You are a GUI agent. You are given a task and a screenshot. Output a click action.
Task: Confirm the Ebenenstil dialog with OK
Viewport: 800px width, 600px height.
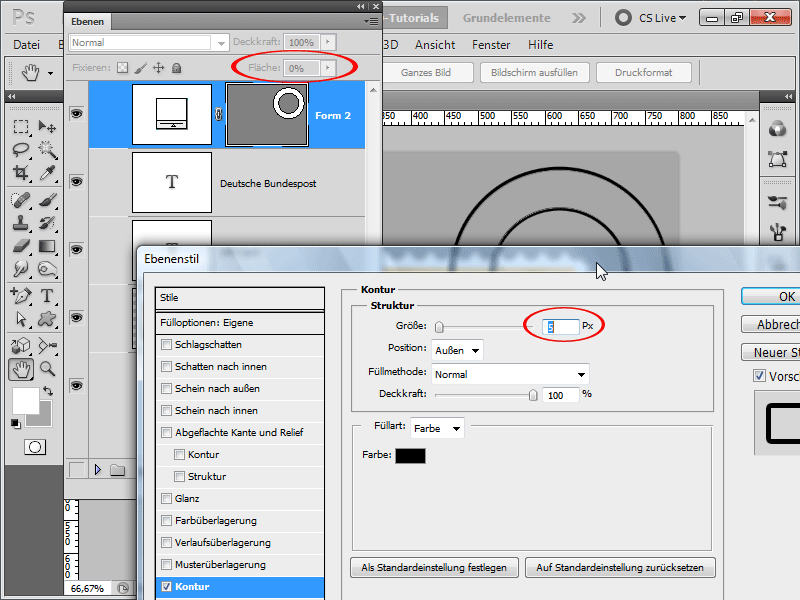[771, 296]
